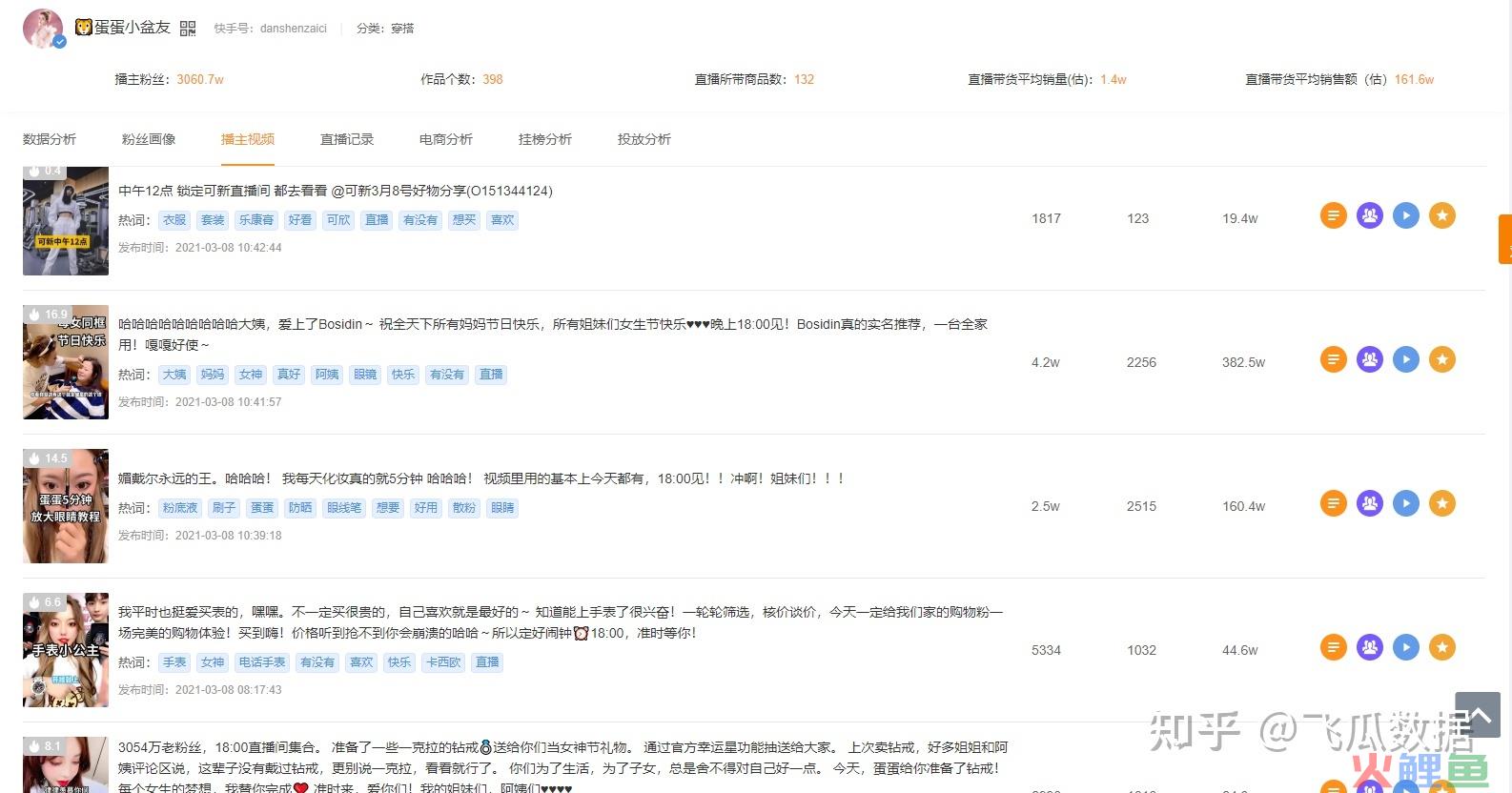Open 媚戴尔永远的王 video title
The width and height of the screenshot is (1512, 793).
click(x=481, y=478)
